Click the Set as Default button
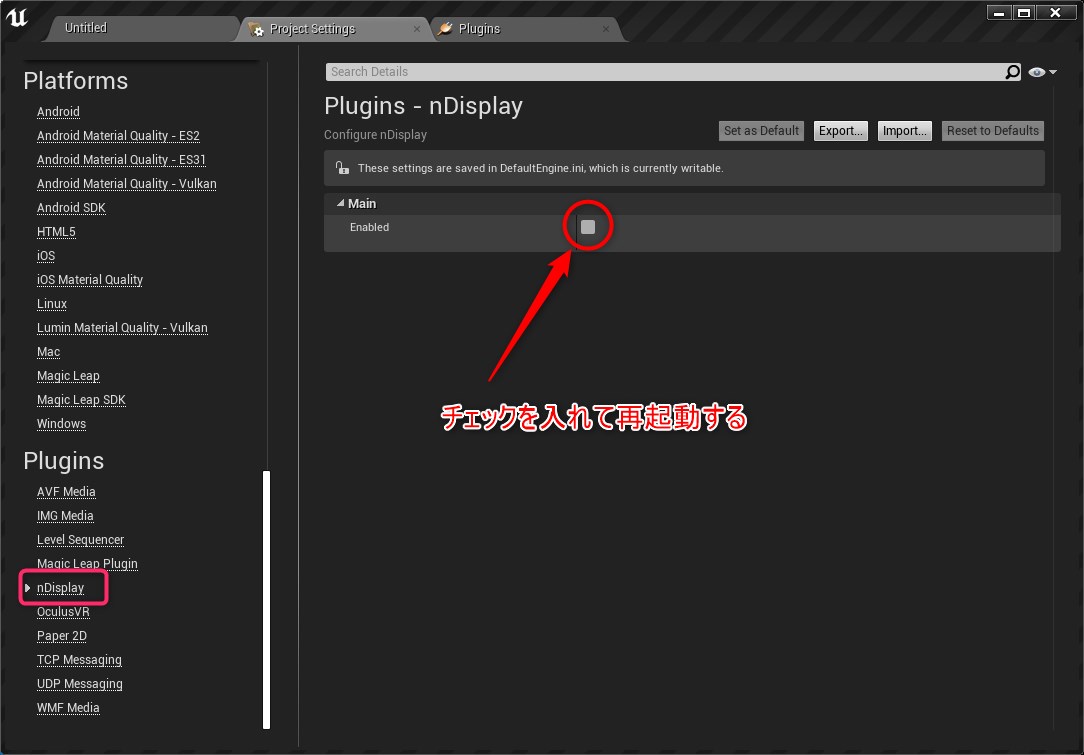Viewport: 1084px width, 755px height. click(761, 131)
